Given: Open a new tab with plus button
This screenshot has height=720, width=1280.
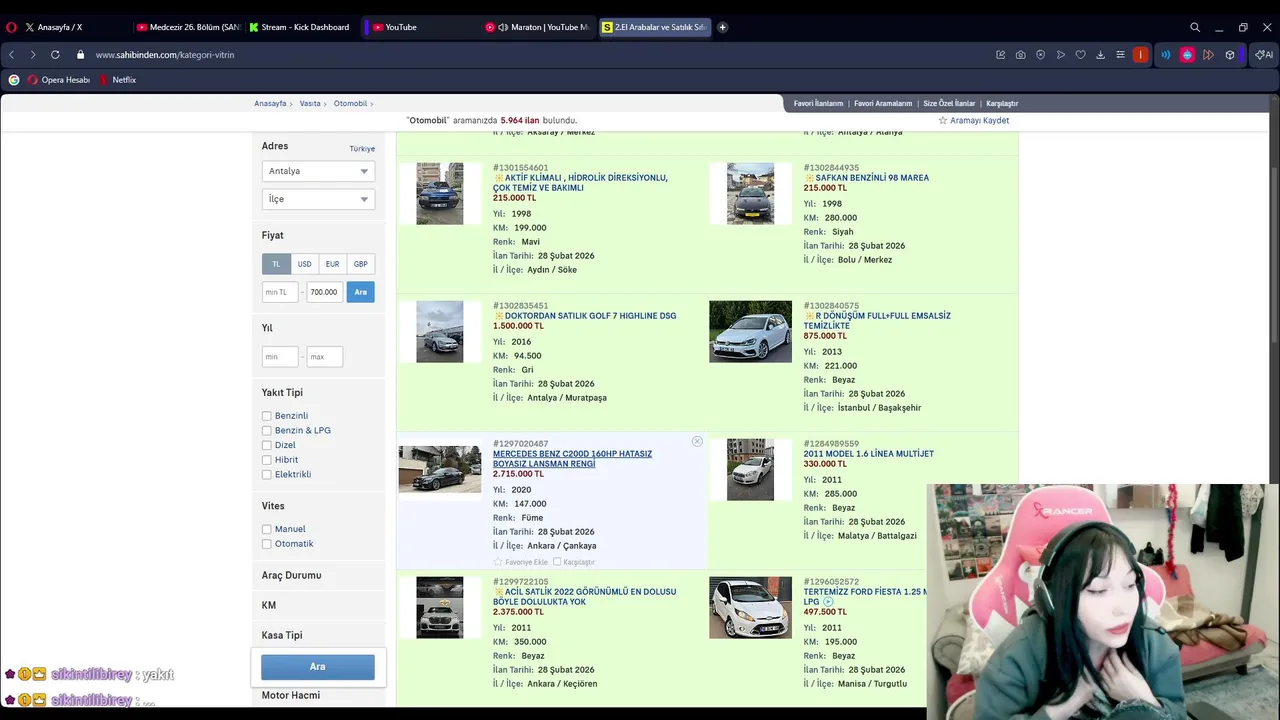Looking at the screenshot, I should pos(722,27).
